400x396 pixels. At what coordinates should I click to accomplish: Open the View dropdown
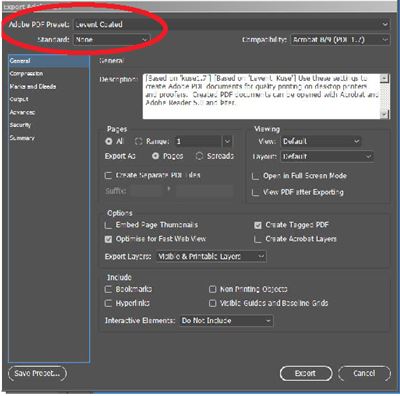tap(321, 141)
